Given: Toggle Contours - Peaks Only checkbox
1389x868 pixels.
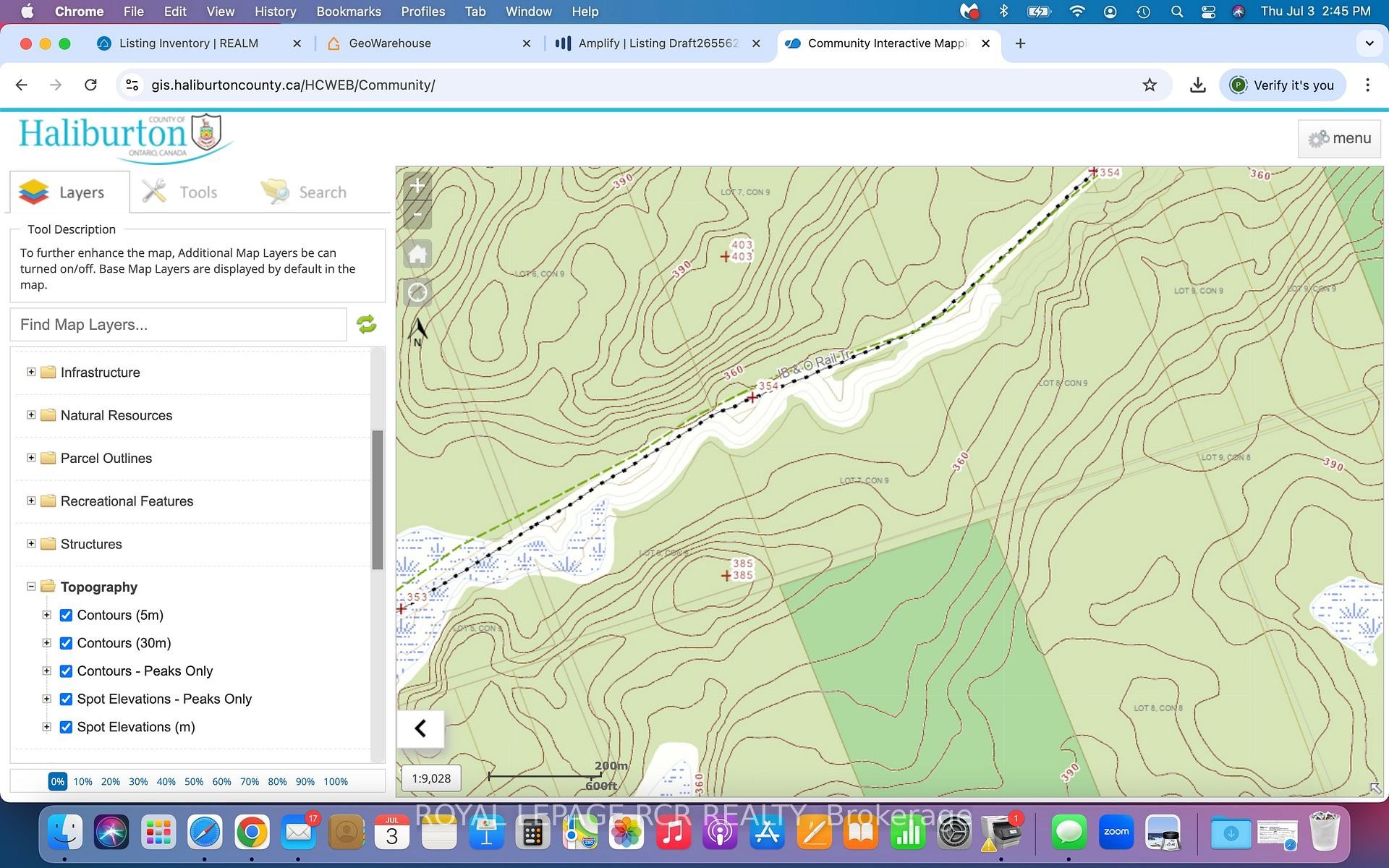Looking at the screenshot, I should tap(66, 671).
